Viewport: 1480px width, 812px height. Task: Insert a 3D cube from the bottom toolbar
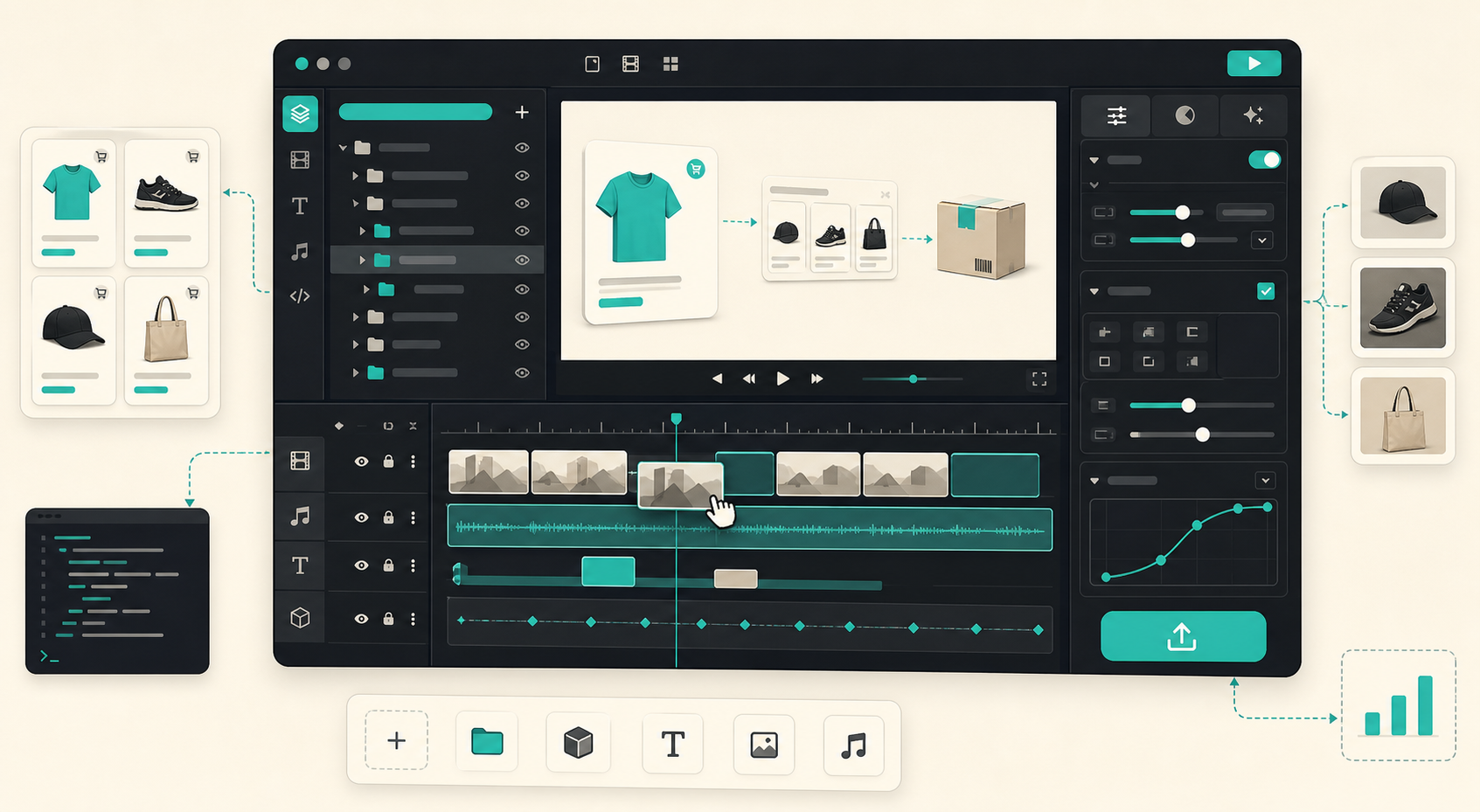pyautogui.click(x=578, y=743)
